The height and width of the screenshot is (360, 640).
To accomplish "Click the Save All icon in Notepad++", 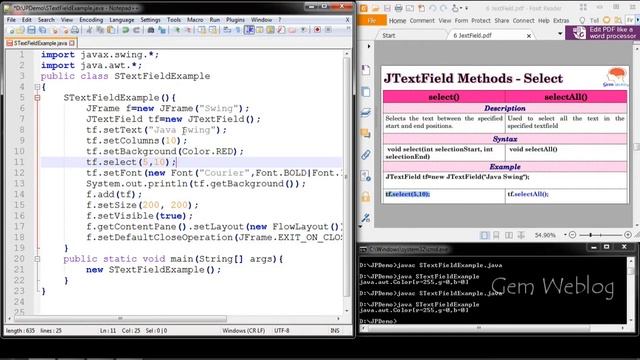I will tap(42, 30).
